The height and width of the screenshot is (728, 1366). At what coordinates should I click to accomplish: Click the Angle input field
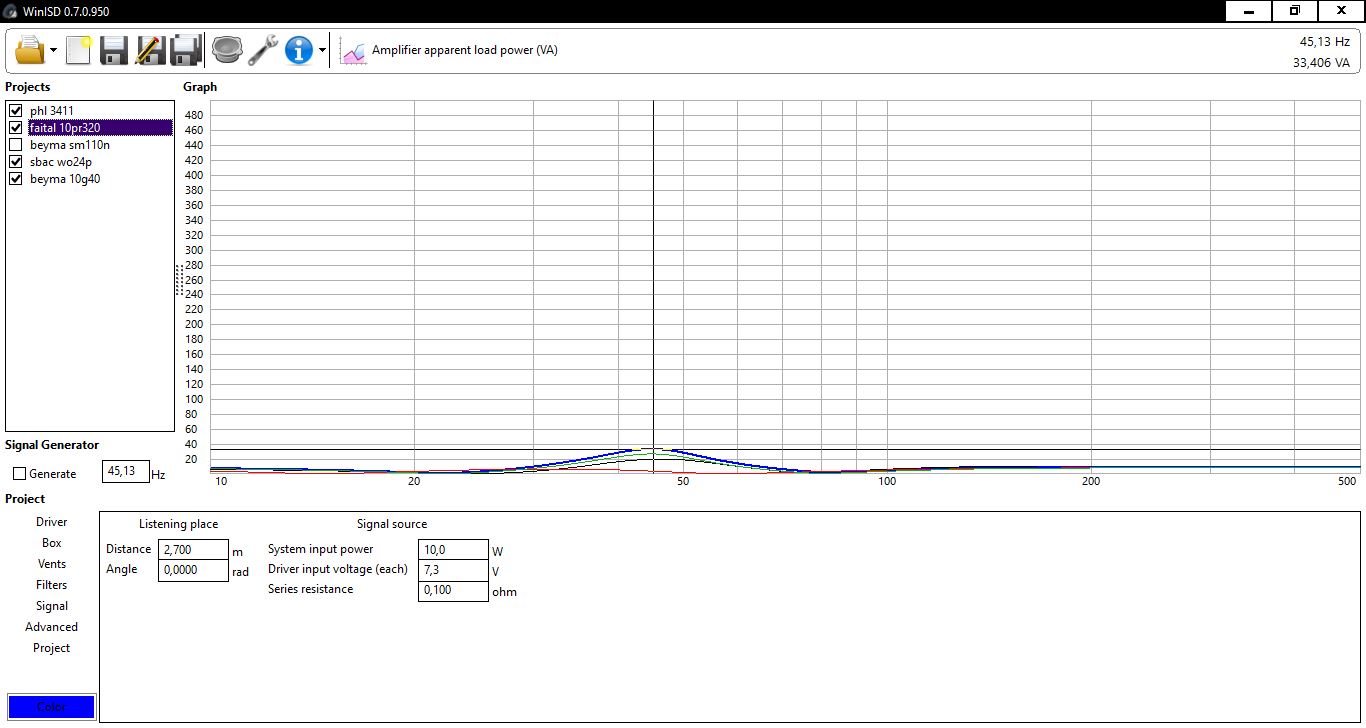193,570
